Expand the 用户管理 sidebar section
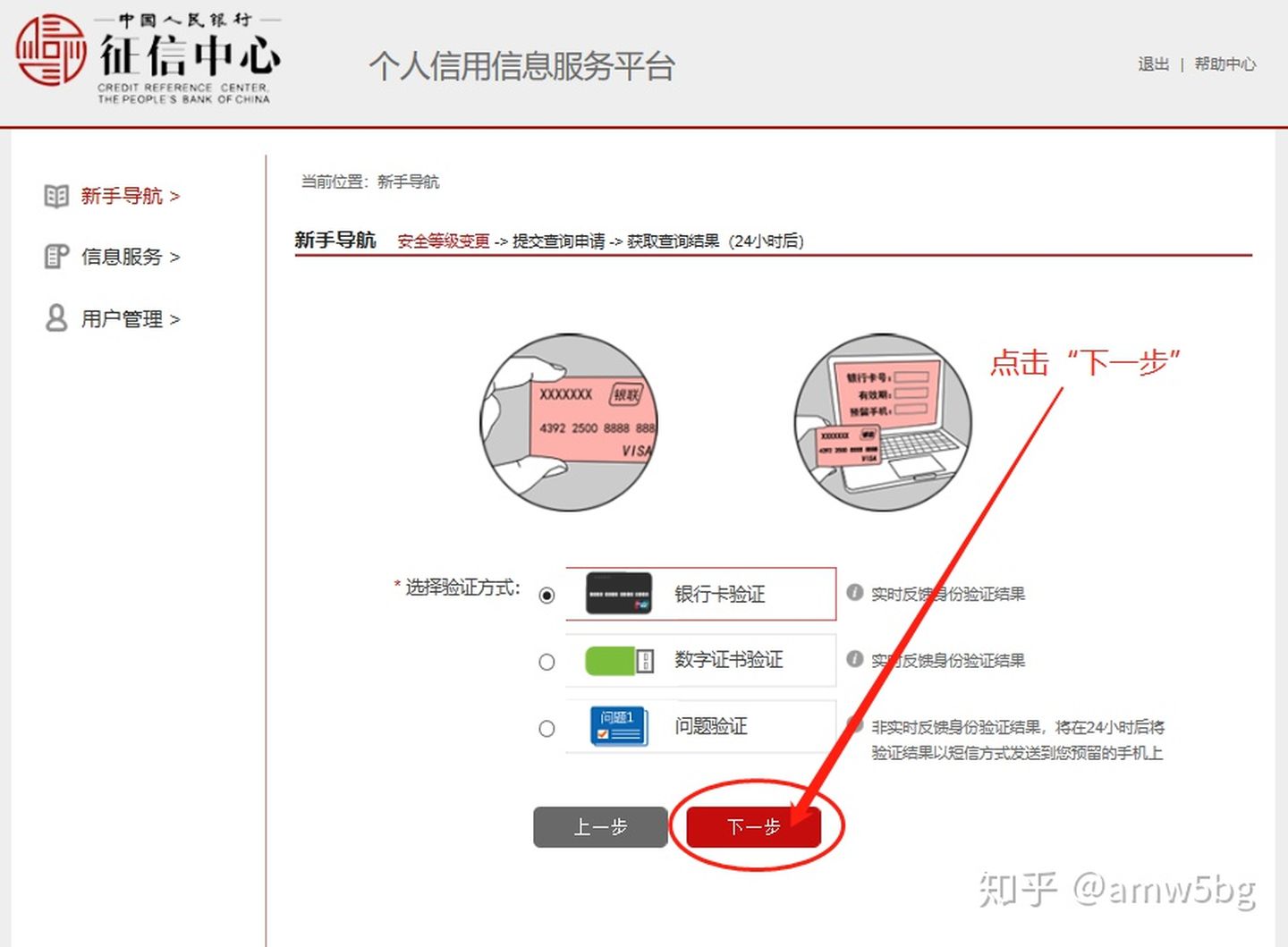Screen dimensions: 1288x947 point(123,318)
